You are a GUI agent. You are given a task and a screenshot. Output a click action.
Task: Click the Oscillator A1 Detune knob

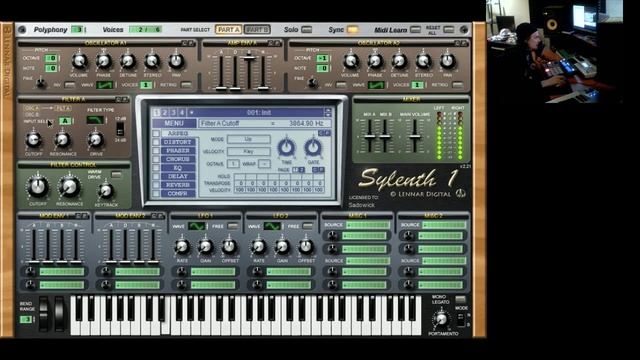[128, 61]
